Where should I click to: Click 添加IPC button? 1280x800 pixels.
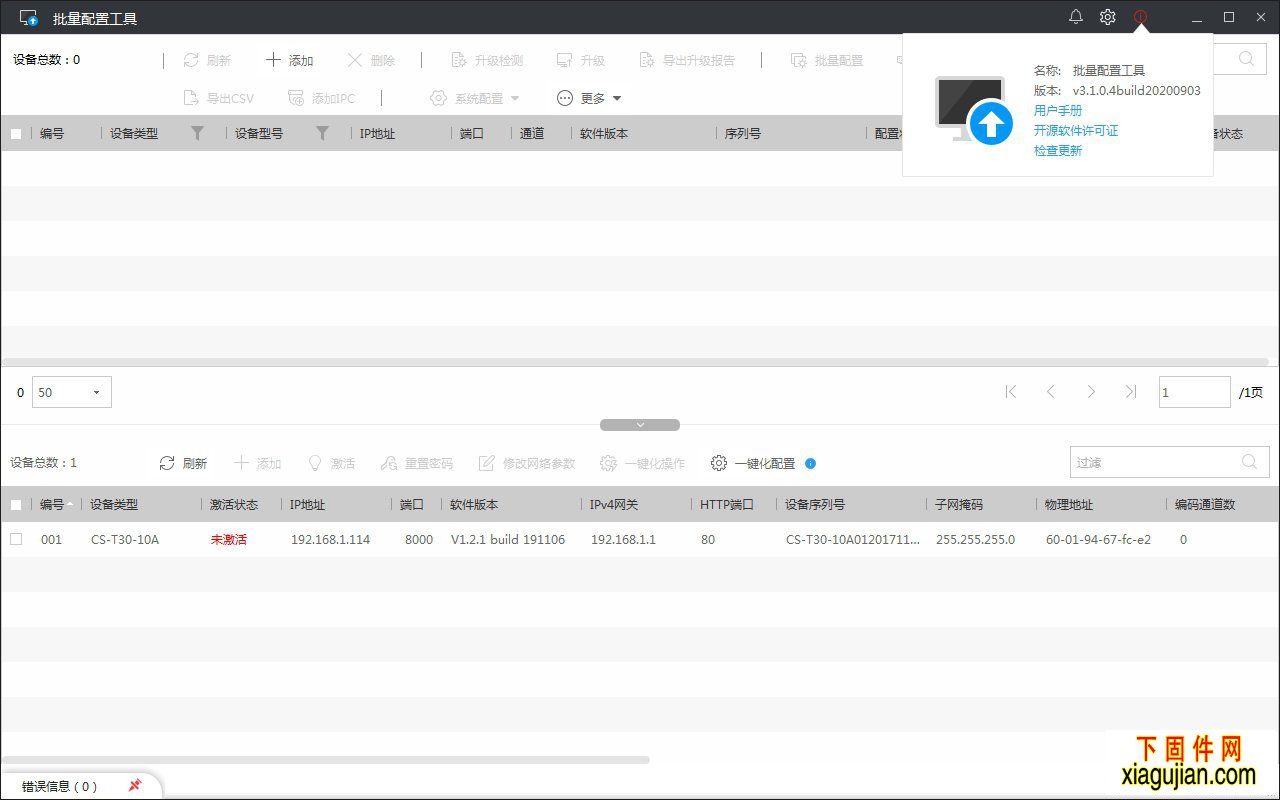click(321, 98)
